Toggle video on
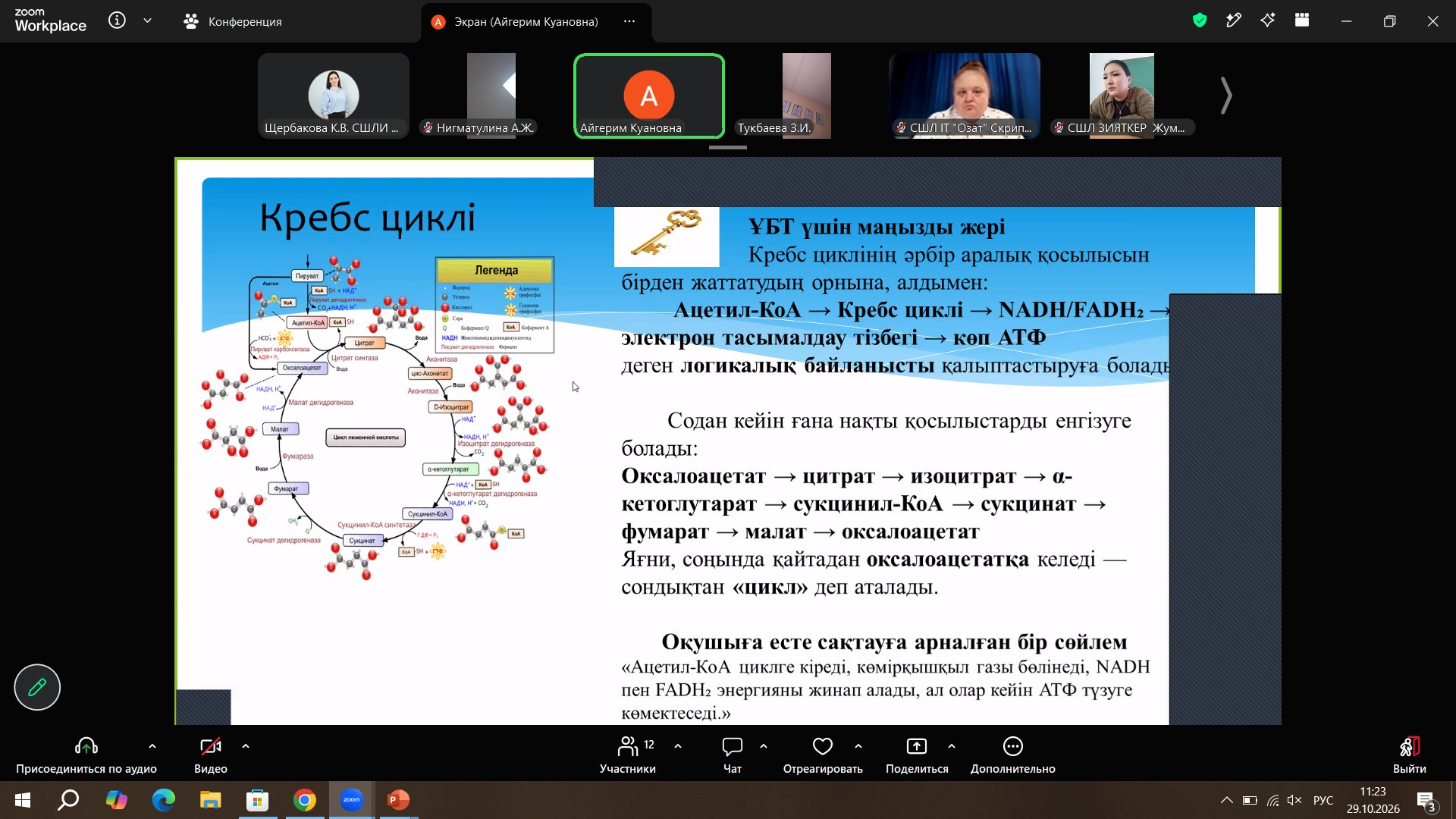This screenshot has width=1456, height=819. point(211,755)
